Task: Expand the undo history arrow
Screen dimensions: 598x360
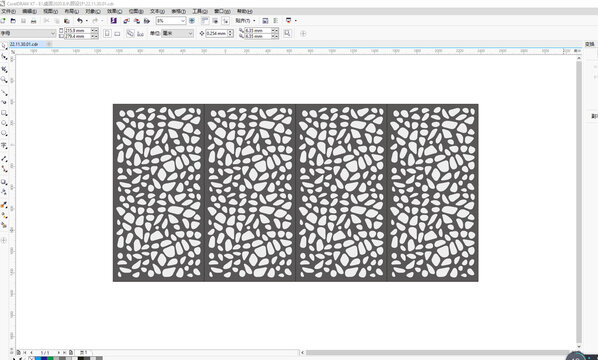Action: (87, 21)
